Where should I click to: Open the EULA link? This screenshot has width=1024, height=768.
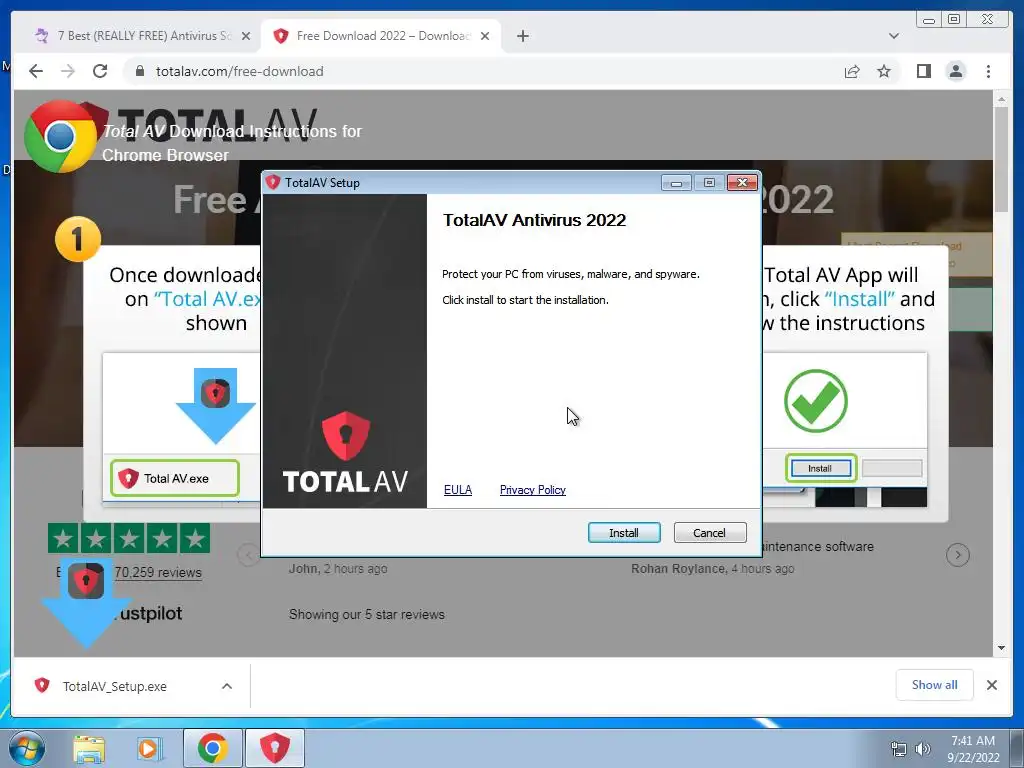pos(457,490)
